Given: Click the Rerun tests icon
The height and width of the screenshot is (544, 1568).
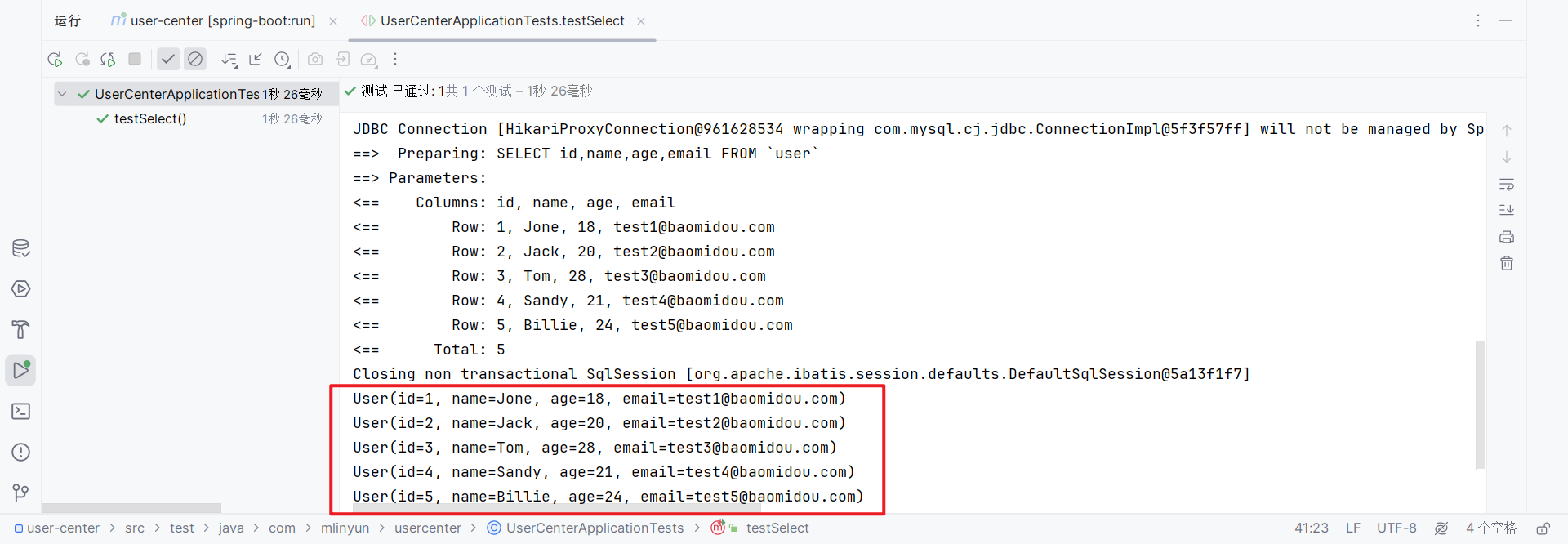Looking at the screenshot, I should pos(55,60).
